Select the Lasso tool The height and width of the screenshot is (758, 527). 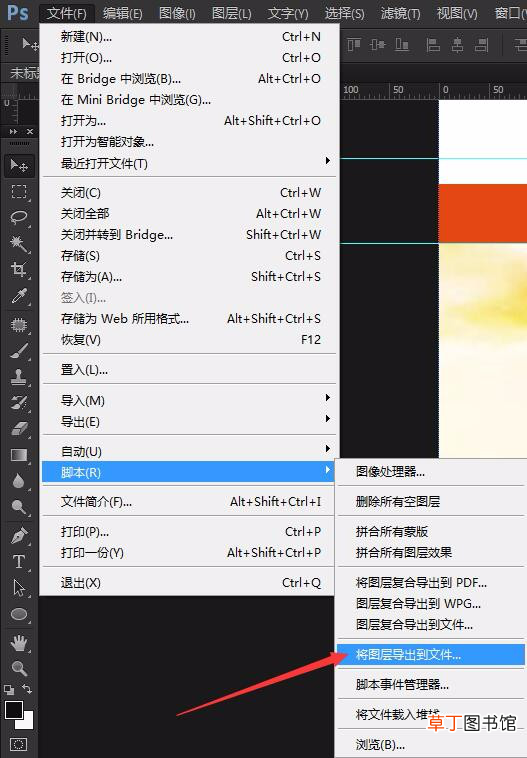pos(19,218)
